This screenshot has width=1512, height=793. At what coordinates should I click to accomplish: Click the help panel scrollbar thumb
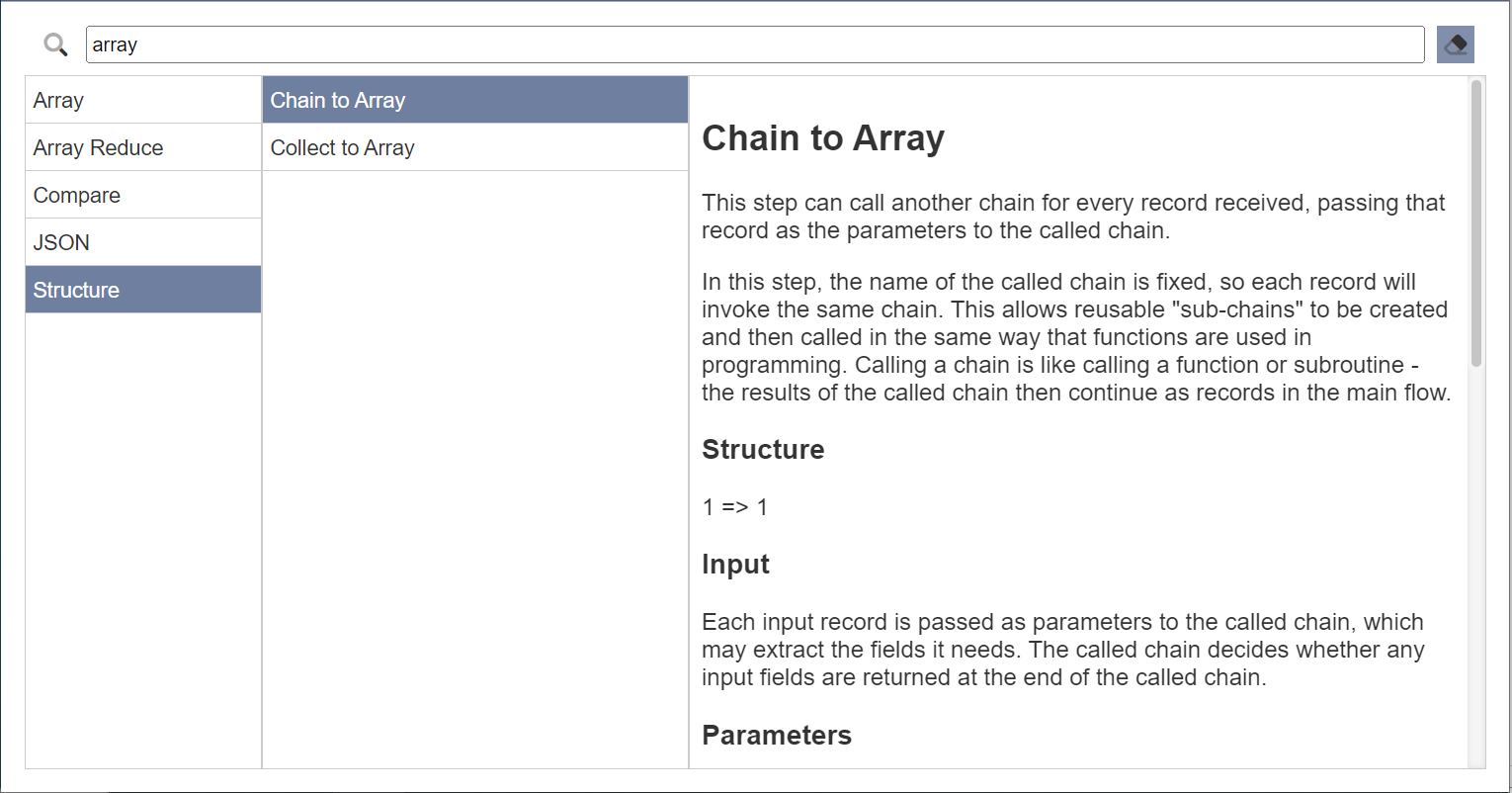1476,222
